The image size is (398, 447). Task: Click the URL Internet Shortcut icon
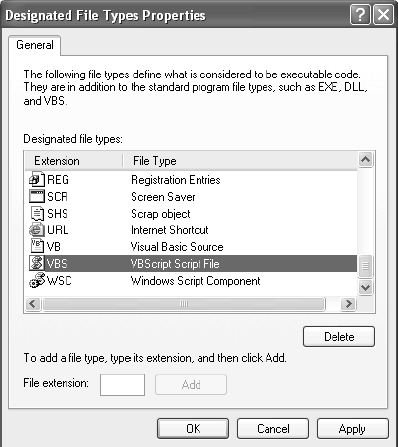(x=37, y=230)
